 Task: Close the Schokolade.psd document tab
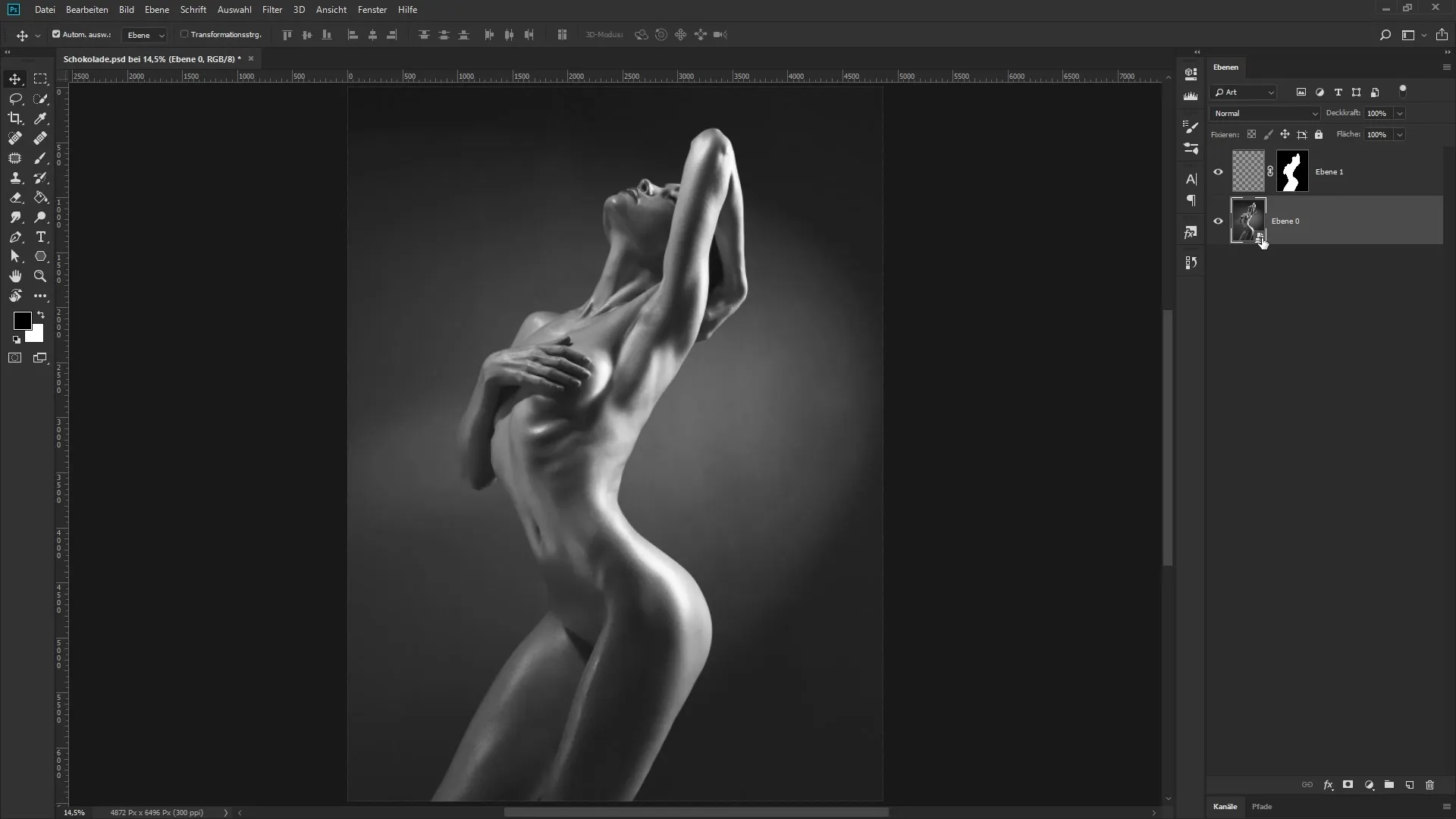pos(251,58)
